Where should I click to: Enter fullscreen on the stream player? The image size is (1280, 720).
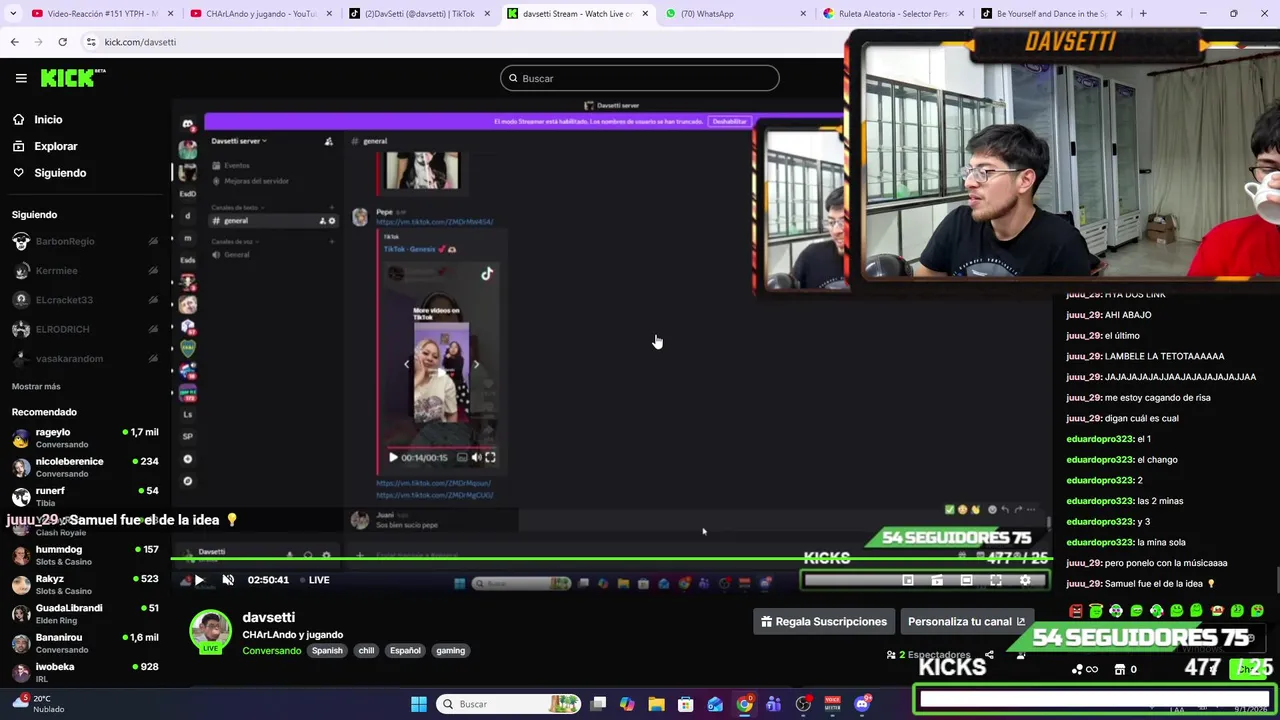tap(996, 580)
